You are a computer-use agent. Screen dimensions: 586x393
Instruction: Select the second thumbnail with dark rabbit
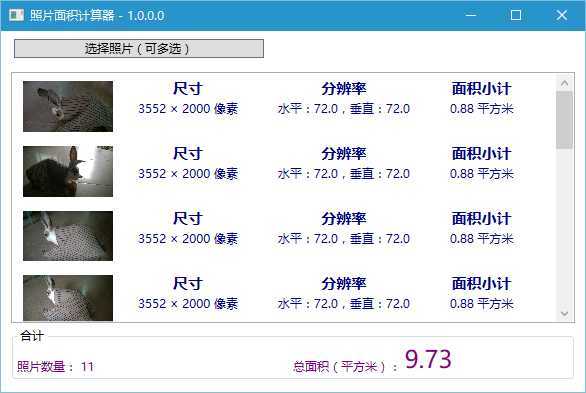pyautogui.click(x=68, y=171)
